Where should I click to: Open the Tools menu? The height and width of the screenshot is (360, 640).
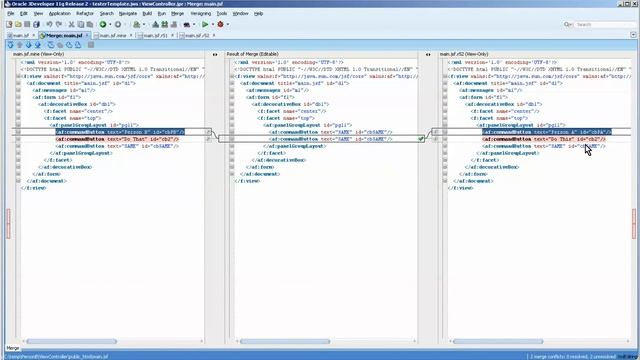222,13
